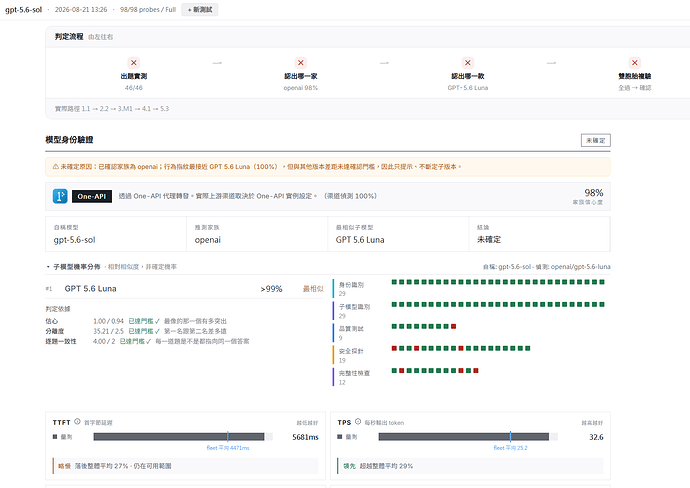690x488 pixels.
Task: Click the first green square in 身份識別 row
Action: (394, 282)
